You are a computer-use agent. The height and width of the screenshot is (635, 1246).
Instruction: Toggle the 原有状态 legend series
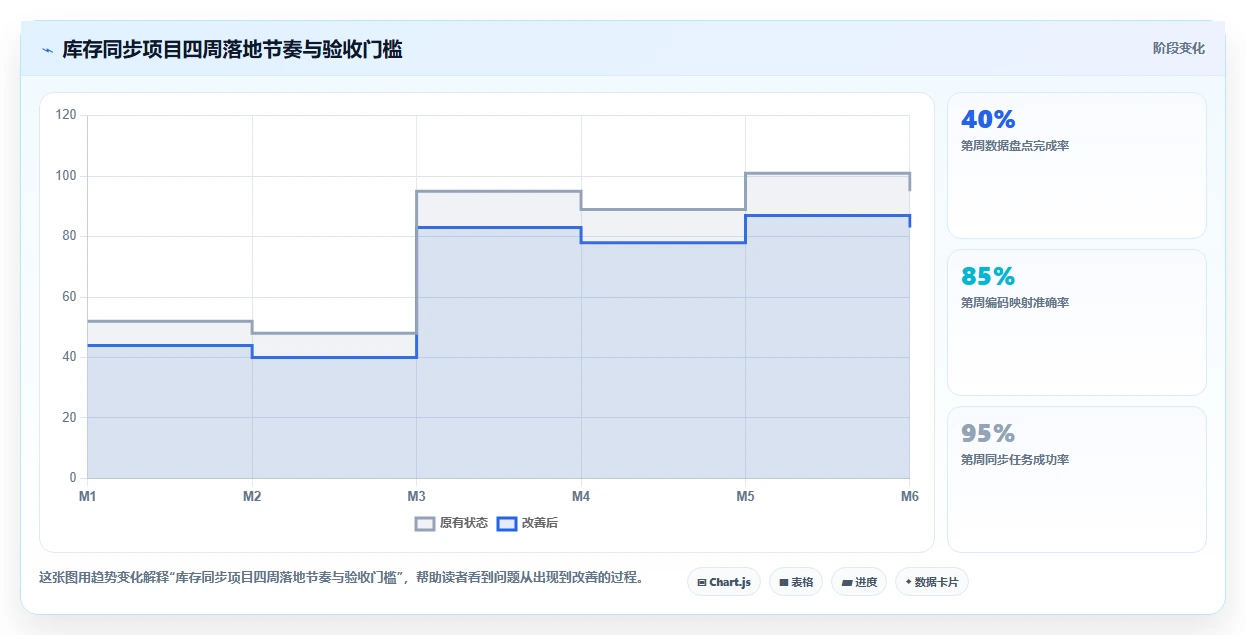tap(451, 523)
